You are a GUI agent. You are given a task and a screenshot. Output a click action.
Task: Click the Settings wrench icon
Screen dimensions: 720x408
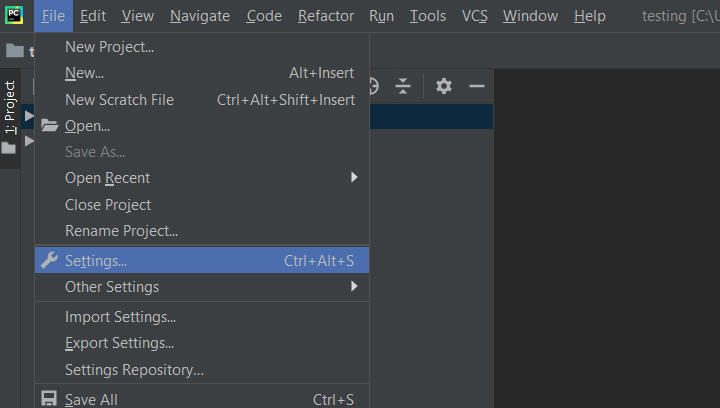point(48,260)
